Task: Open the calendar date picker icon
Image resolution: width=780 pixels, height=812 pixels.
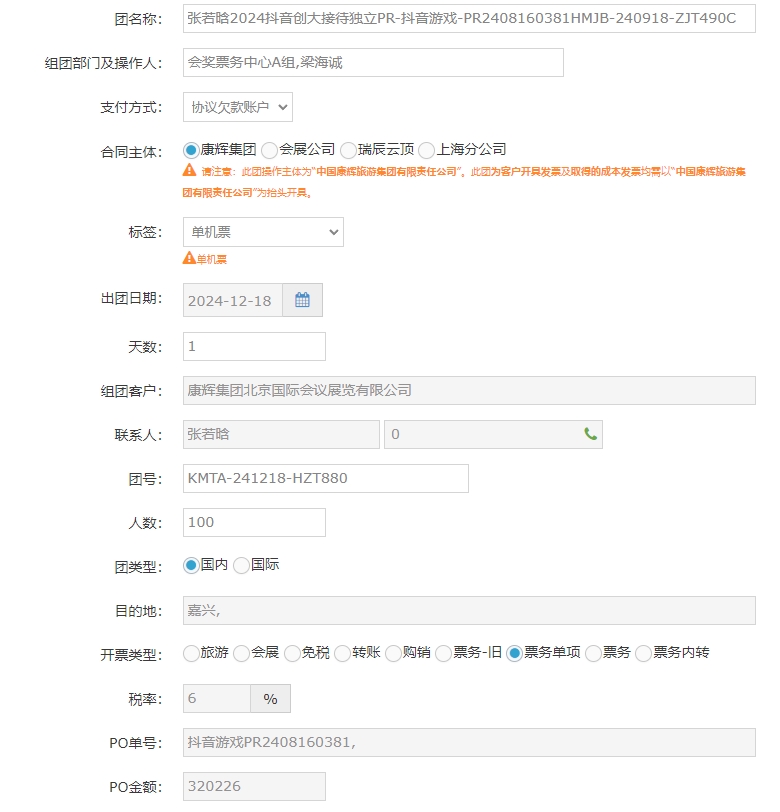Action: tap(302, 300)
